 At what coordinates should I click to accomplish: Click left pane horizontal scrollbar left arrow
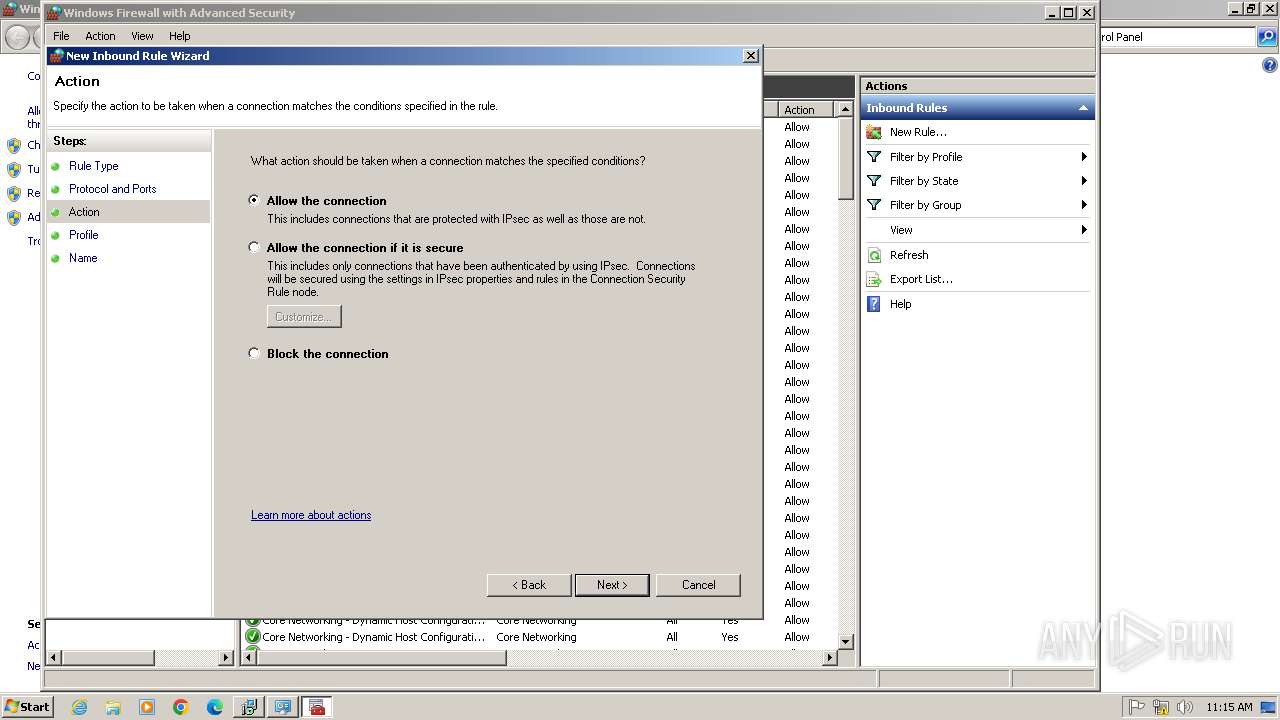pos(54,658)
